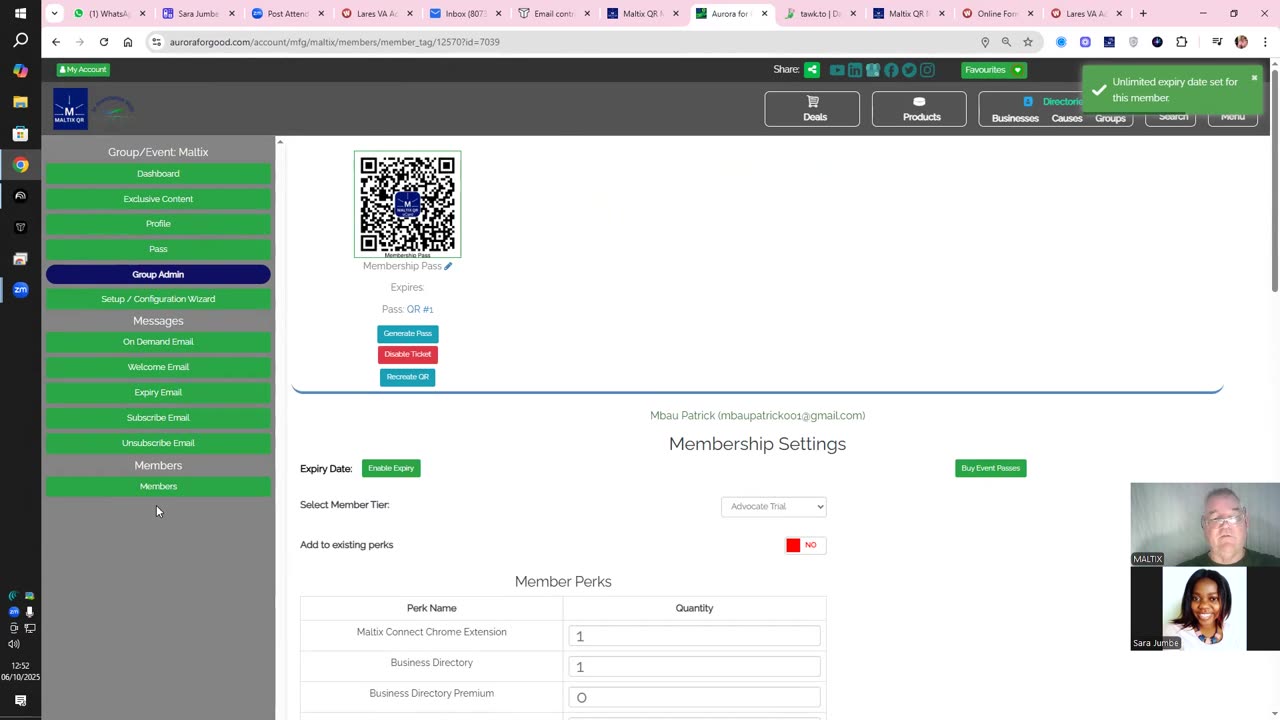Open the YouTube share icon
The height and width of the screenshot is (720, 1280).
[x=837, y=70]
